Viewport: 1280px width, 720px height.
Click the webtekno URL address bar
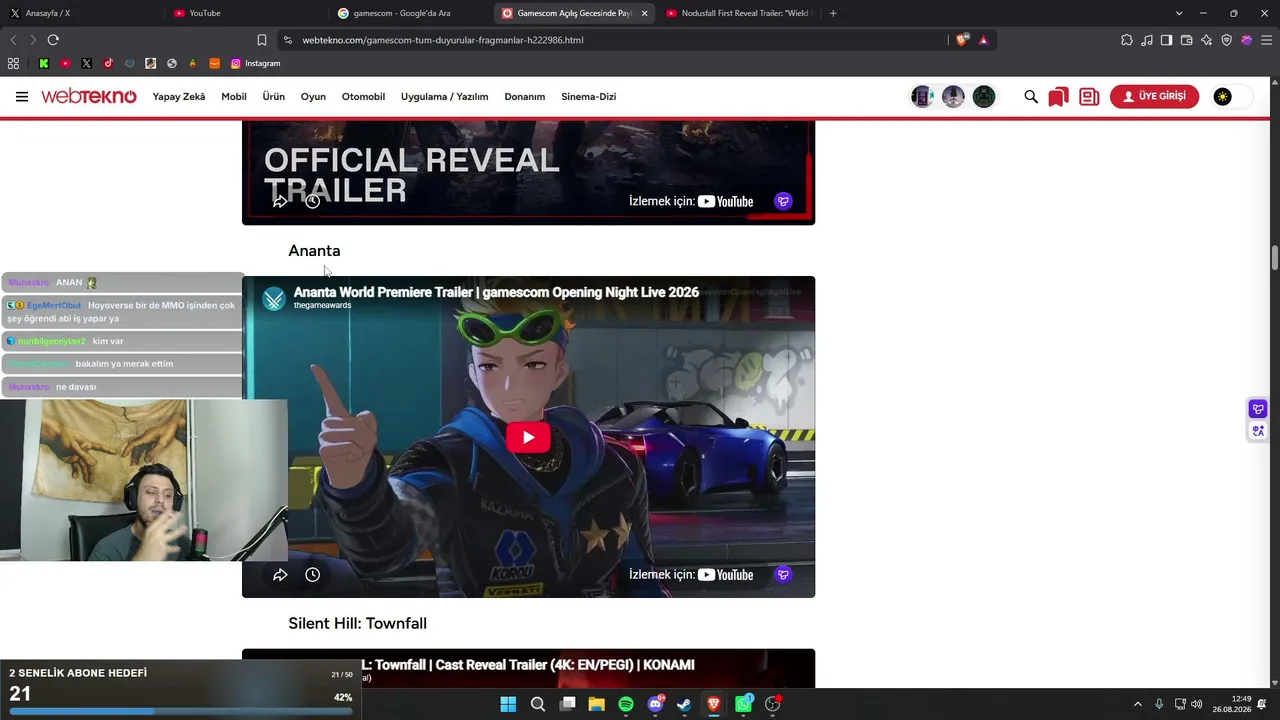click(x=610, y=40)
